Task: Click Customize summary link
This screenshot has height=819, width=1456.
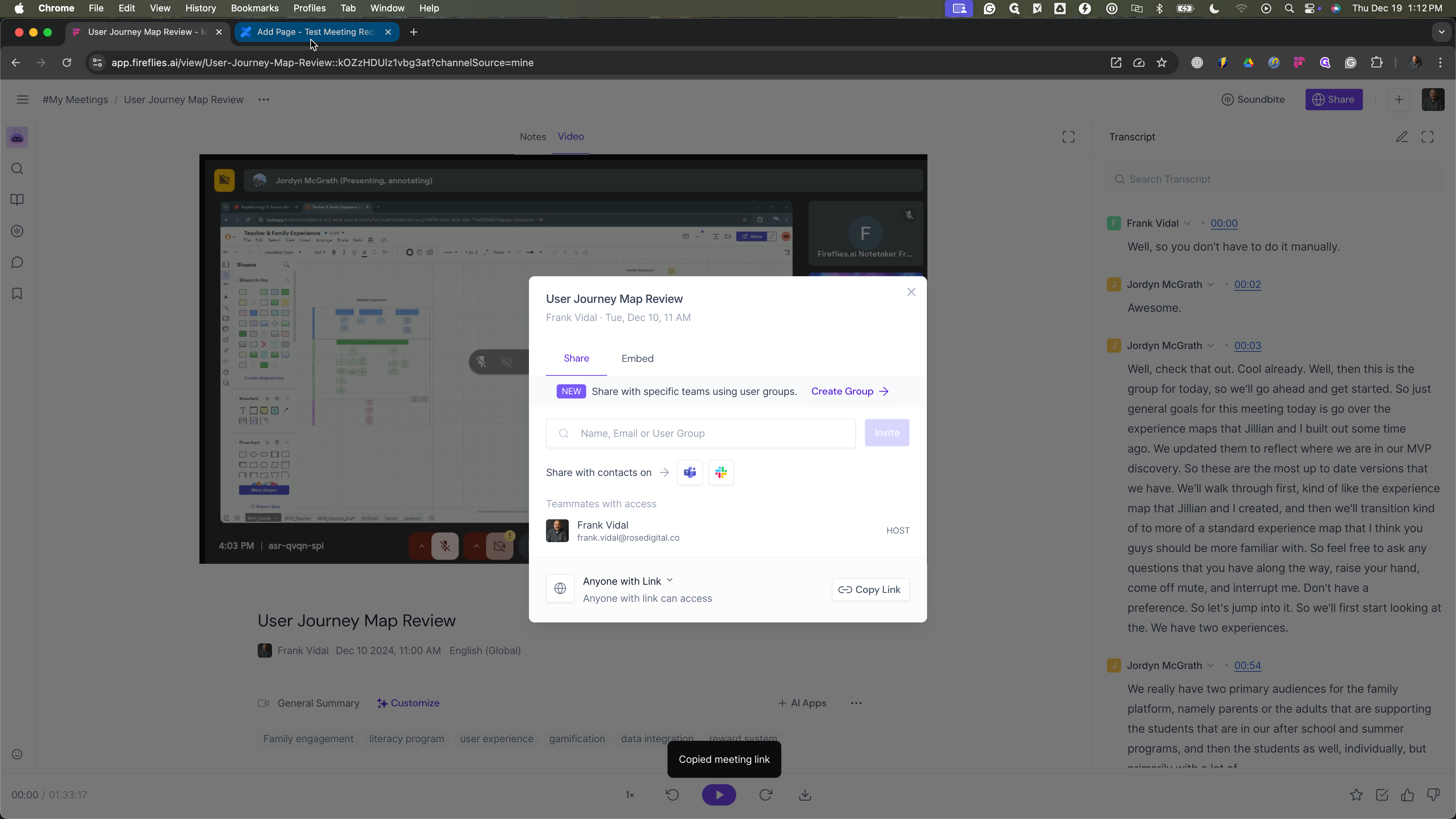Action: tap(408, 703)
